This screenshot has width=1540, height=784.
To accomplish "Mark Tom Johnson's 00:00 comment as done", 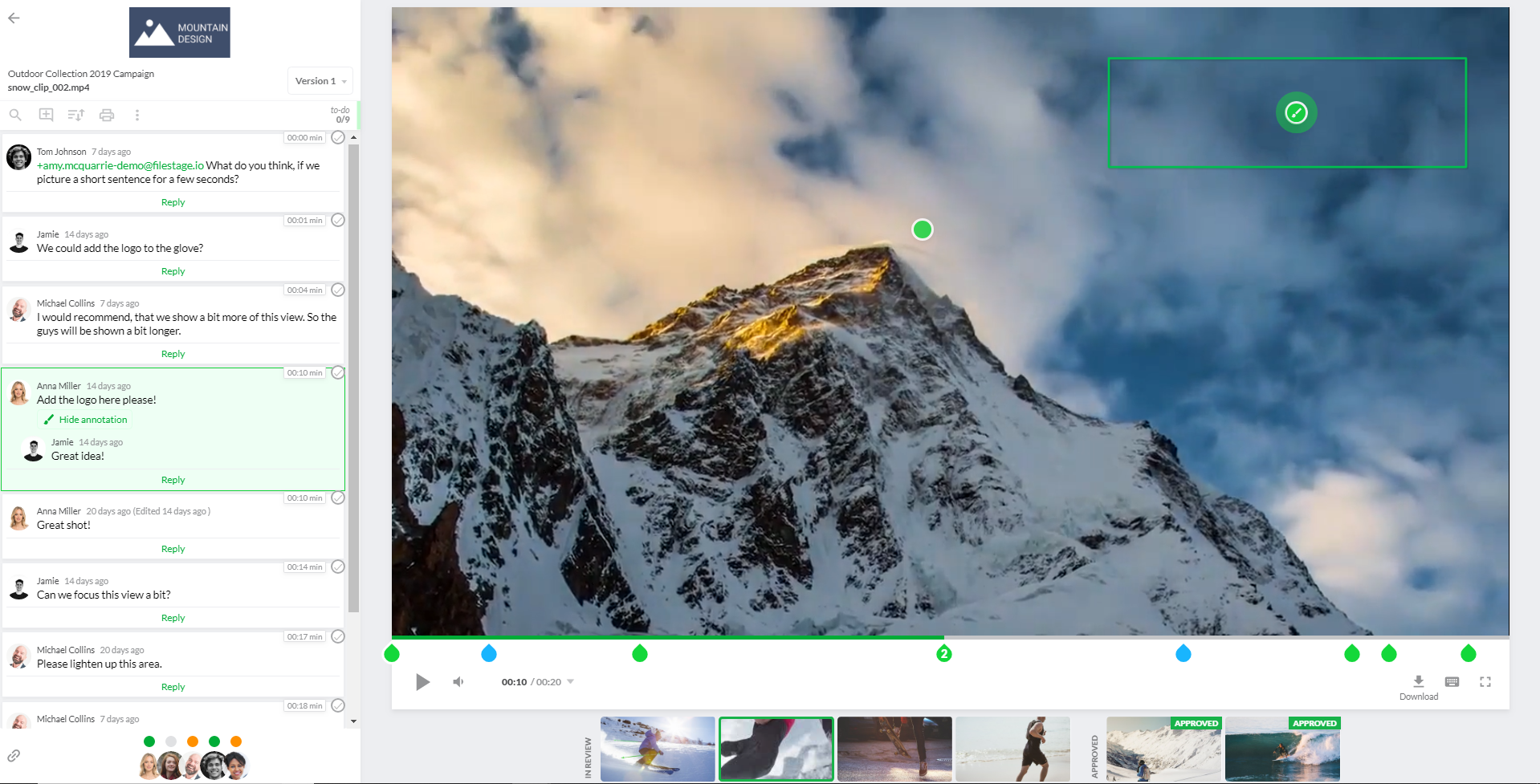I will point(338,138).
